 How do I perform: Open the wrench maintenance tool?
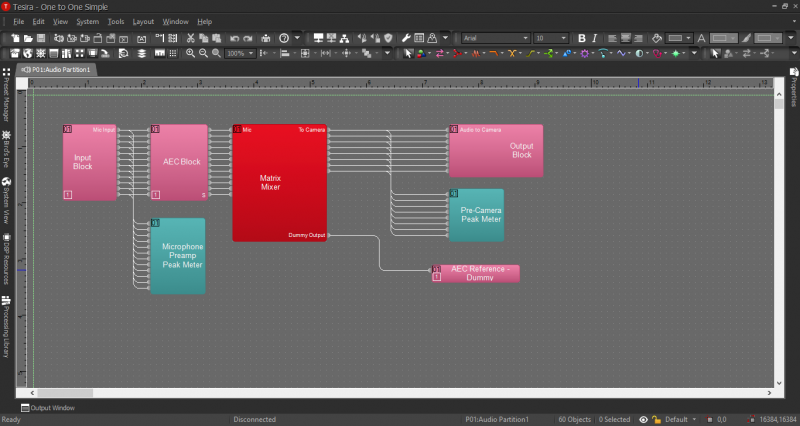[x=406, y=38]
